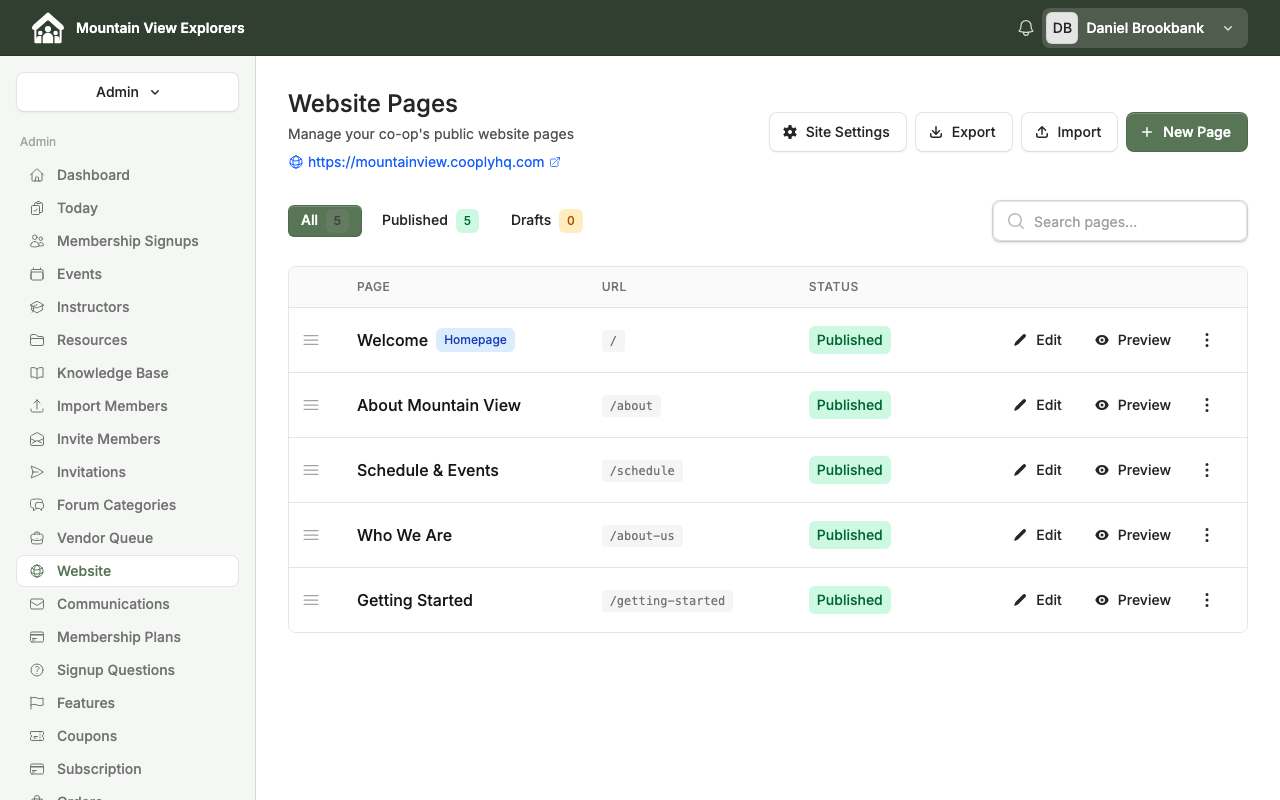This screenshot has width=1280, height=800.
Task: Click the Vendor Queue icon in sidebar
Action: click(x=37, y=538)
